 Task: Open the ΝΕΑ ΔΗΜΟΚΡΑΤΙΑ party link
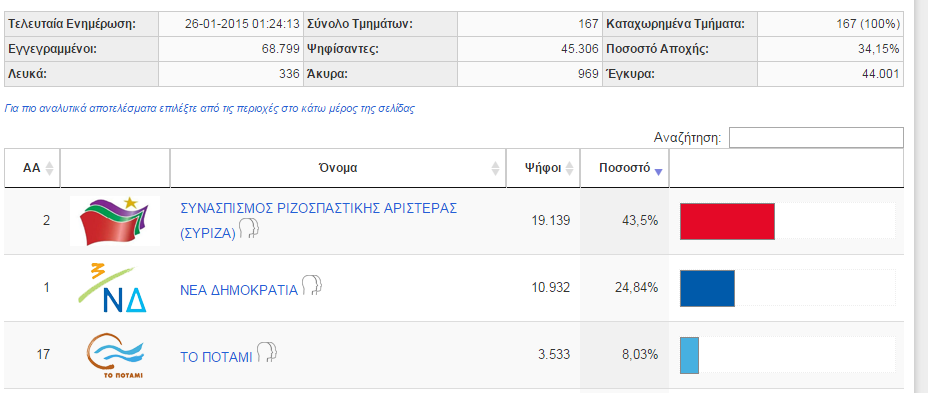(x=239, y=291)
